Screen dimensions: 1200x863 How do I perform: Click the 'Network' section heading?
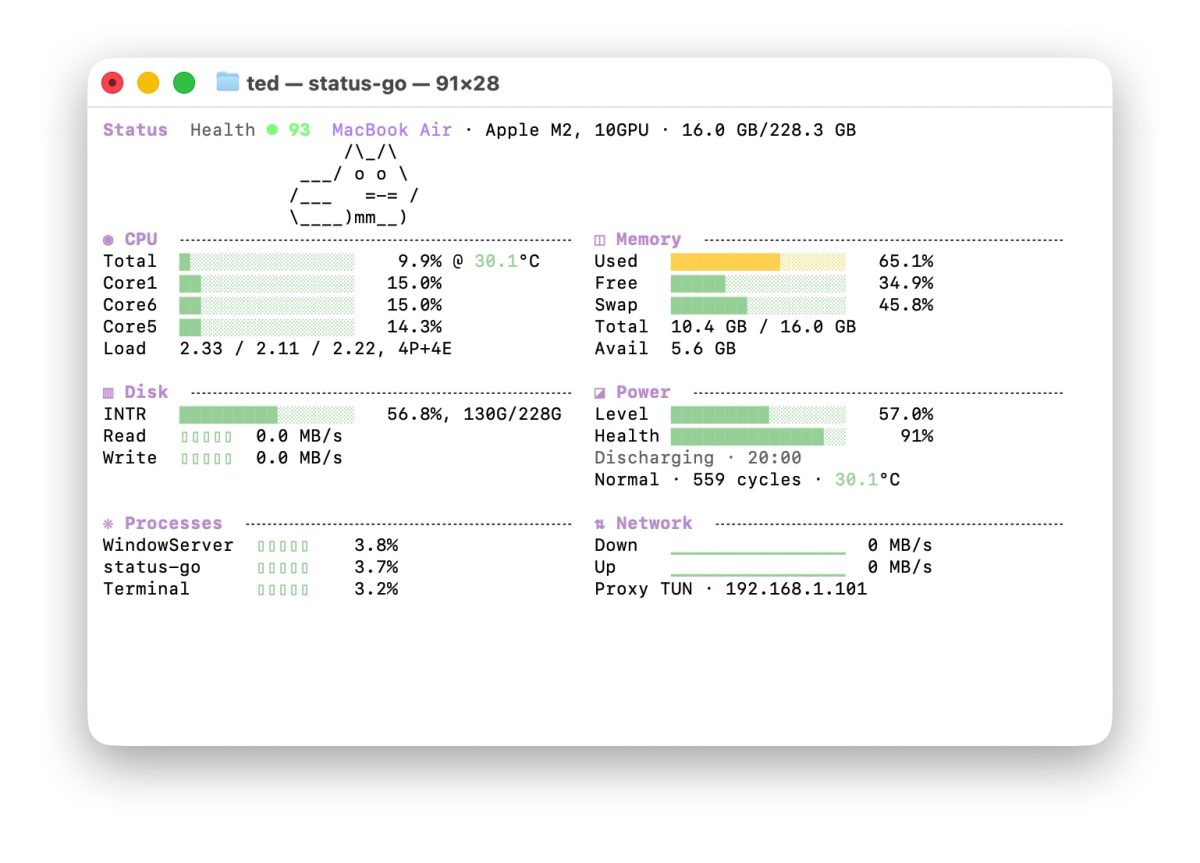[654, 523]
